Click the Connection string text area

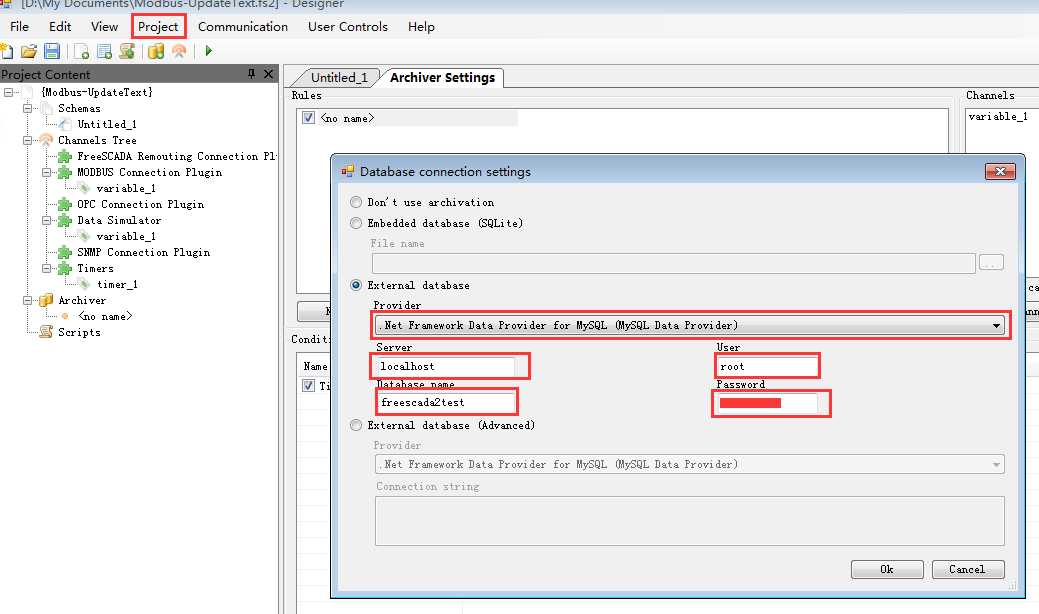(689, 521)
